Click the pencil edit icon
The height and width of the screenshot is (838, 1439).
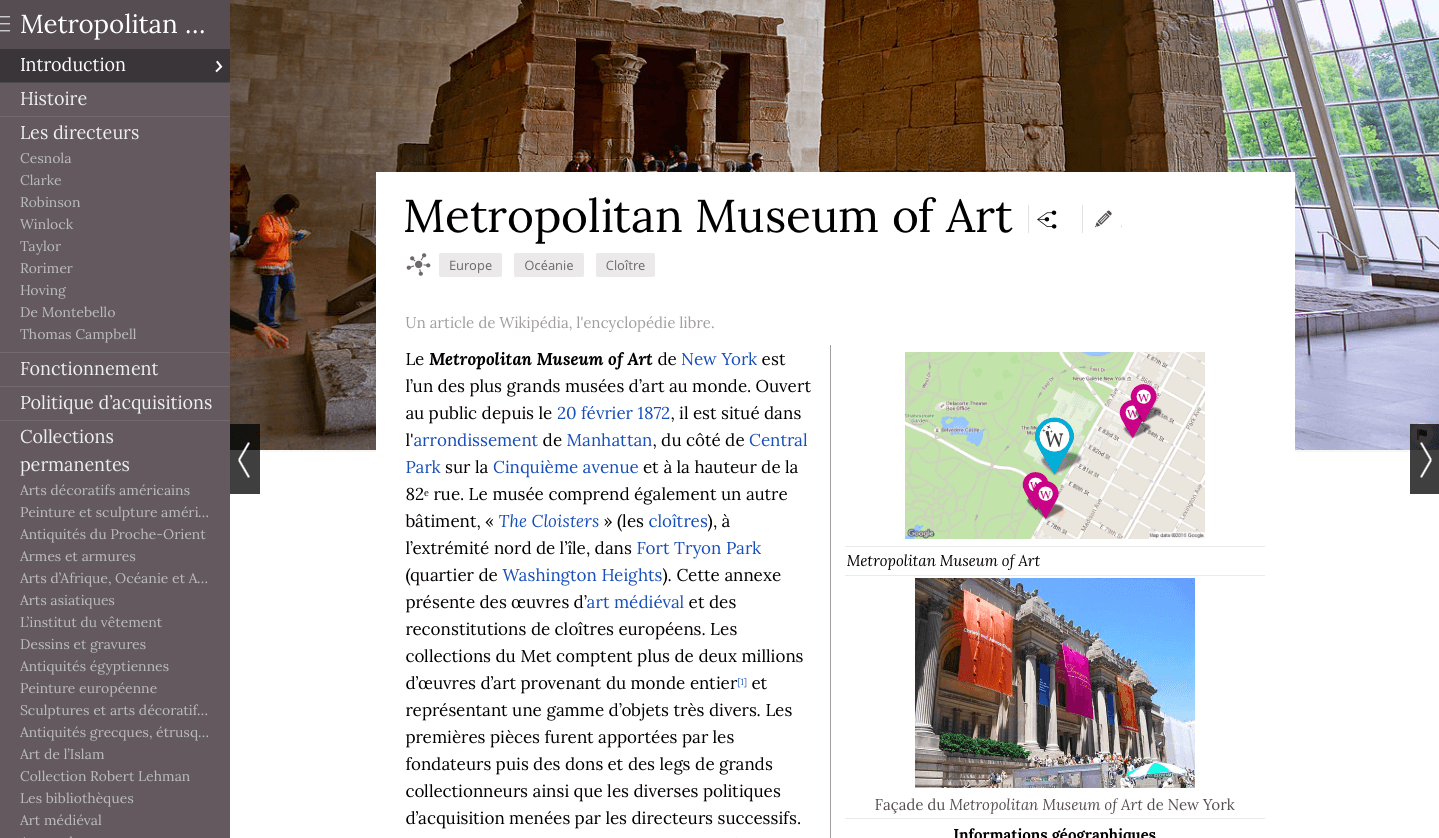pos(1103,219)
